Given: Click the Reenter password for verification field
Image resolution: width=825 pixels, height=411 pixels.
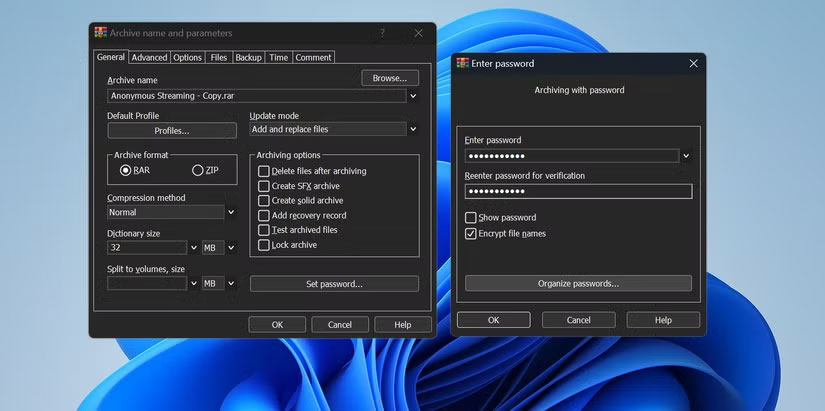Looking at the screenshot, I should click(578, 191).
